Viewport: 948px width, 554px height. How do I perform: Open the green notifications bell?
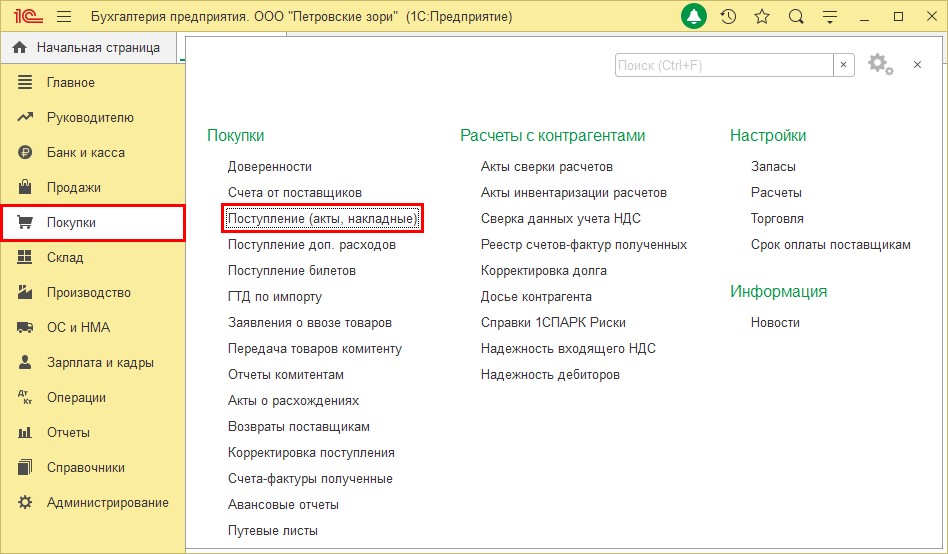click(693, 16)
